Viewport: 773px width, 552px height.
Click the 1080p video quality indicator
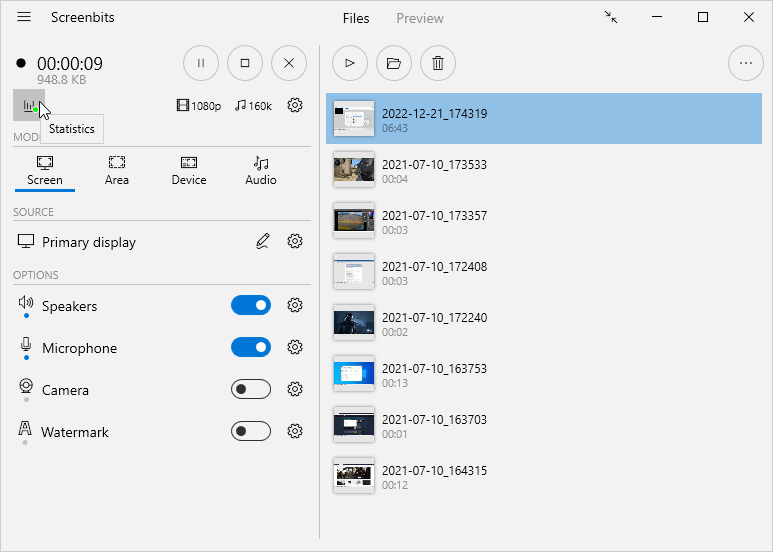pos(199,105)
